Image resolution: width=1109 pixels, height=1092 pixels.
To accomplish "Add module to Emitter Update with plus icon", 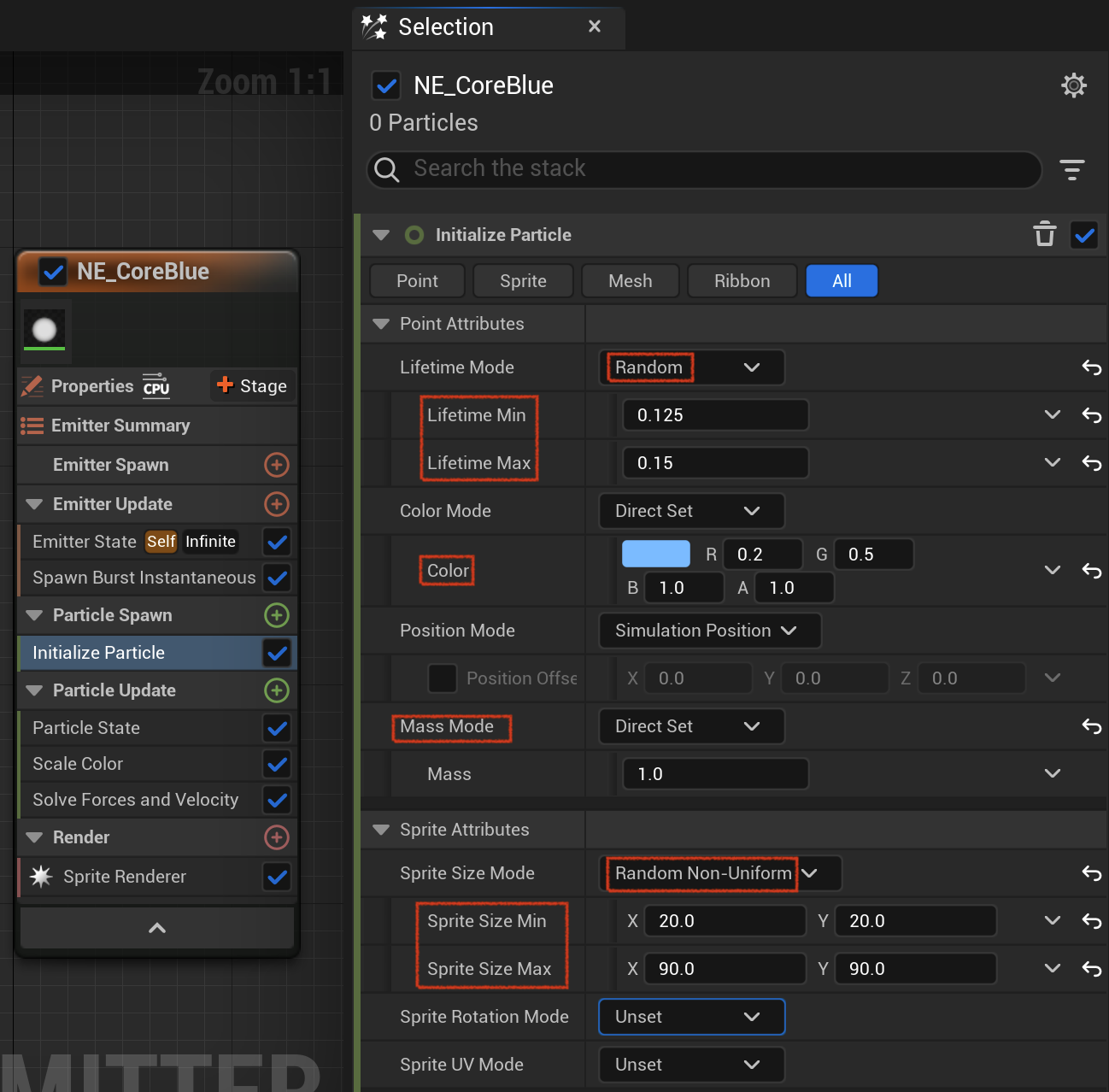I will tap(277, 504).
